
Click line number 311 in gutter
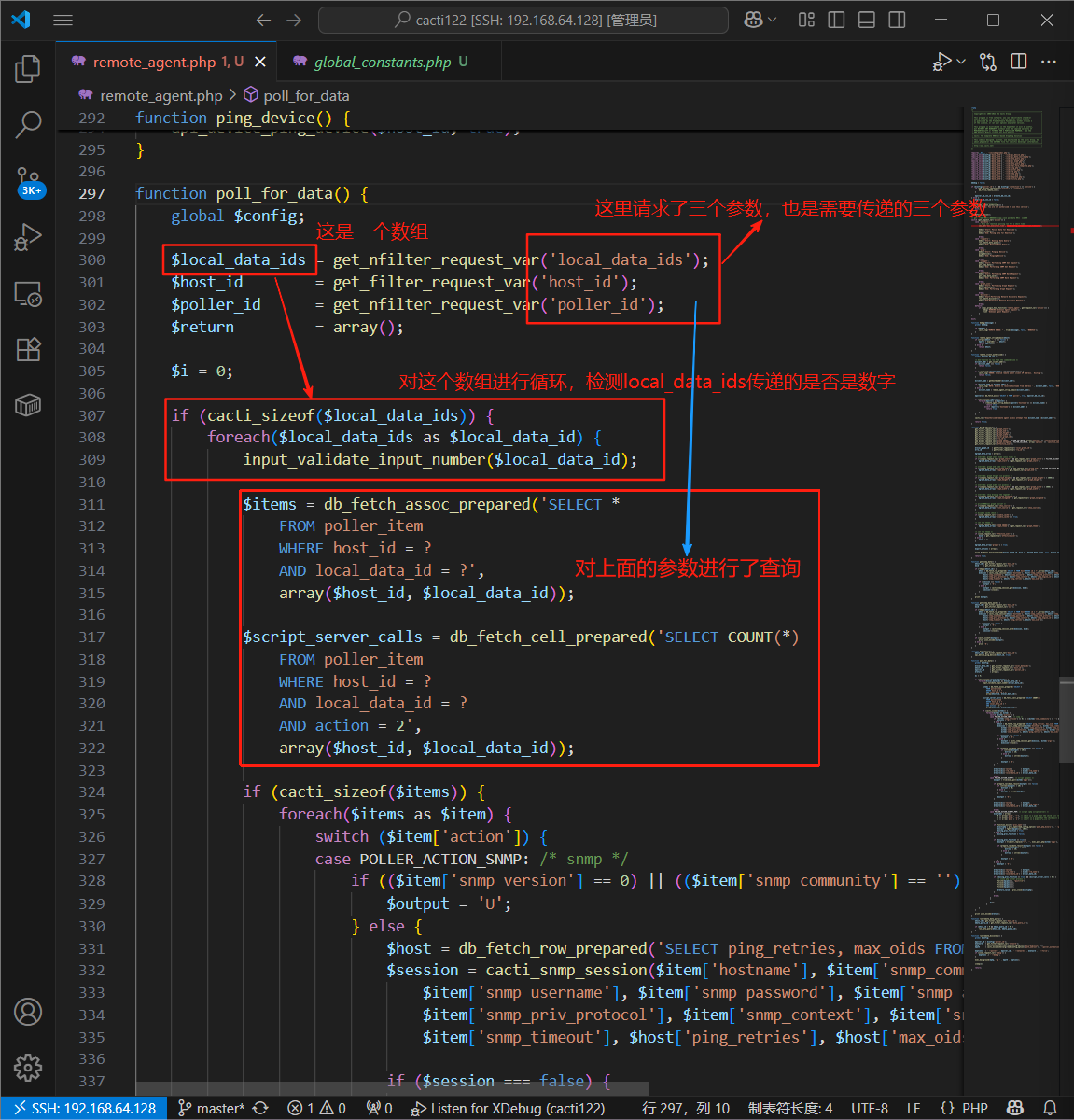pos(91,504)
